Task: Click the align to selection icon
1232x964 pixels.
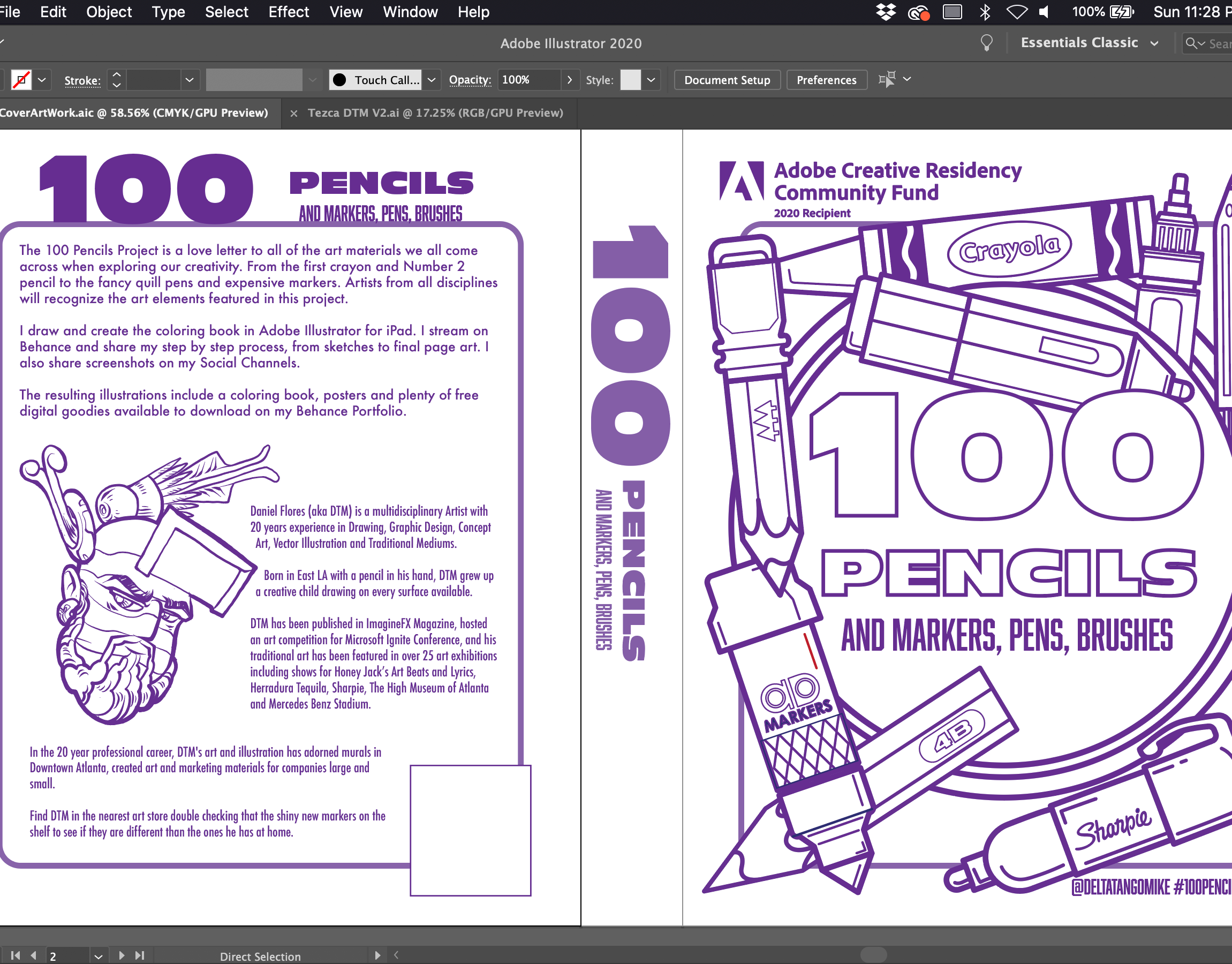Action: pyautogui.click(x=887, y=79)
